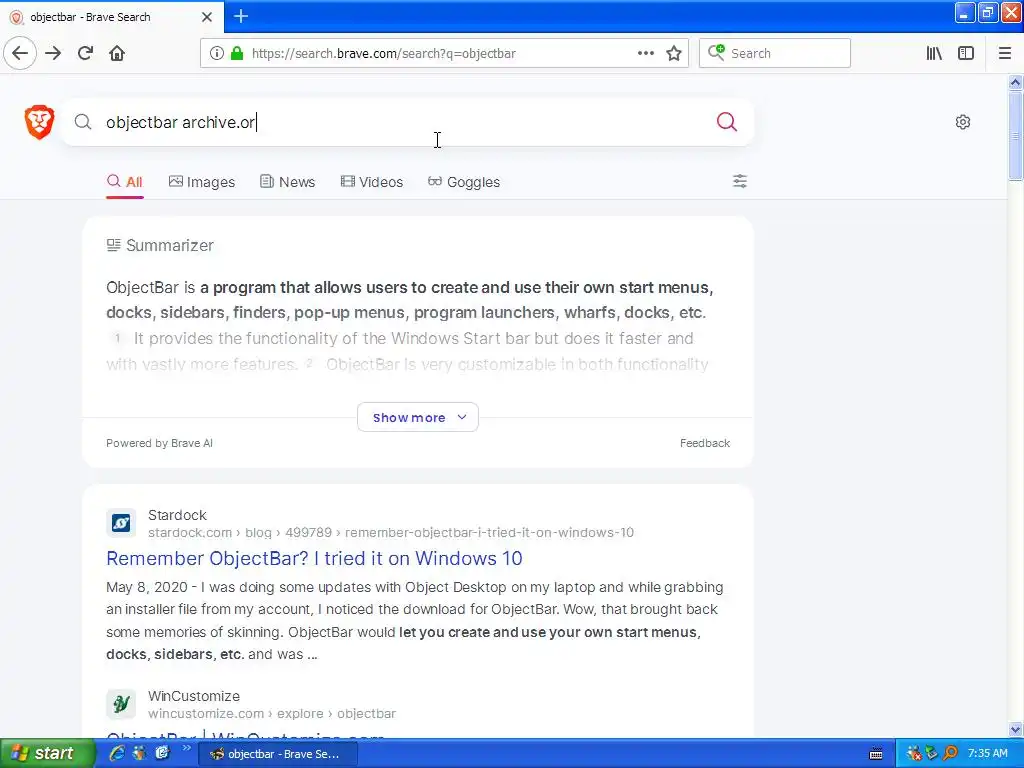The height and width of the screenshot is (768, 1024).
Task: Open search filters sliders icon
Action: coord(739,181)
